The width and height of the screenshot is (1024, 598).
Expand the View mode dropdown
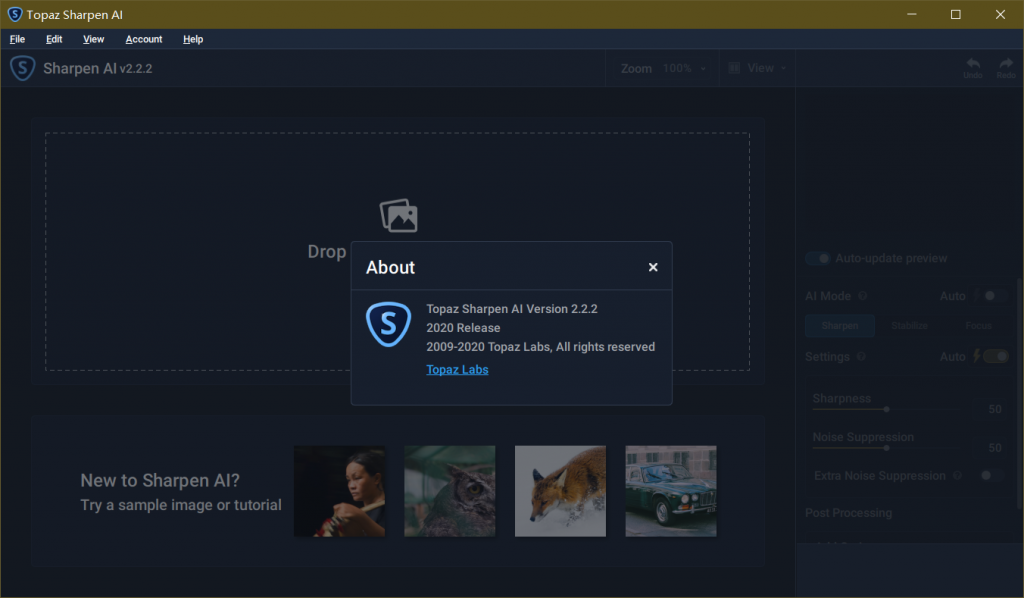point(757,69)
